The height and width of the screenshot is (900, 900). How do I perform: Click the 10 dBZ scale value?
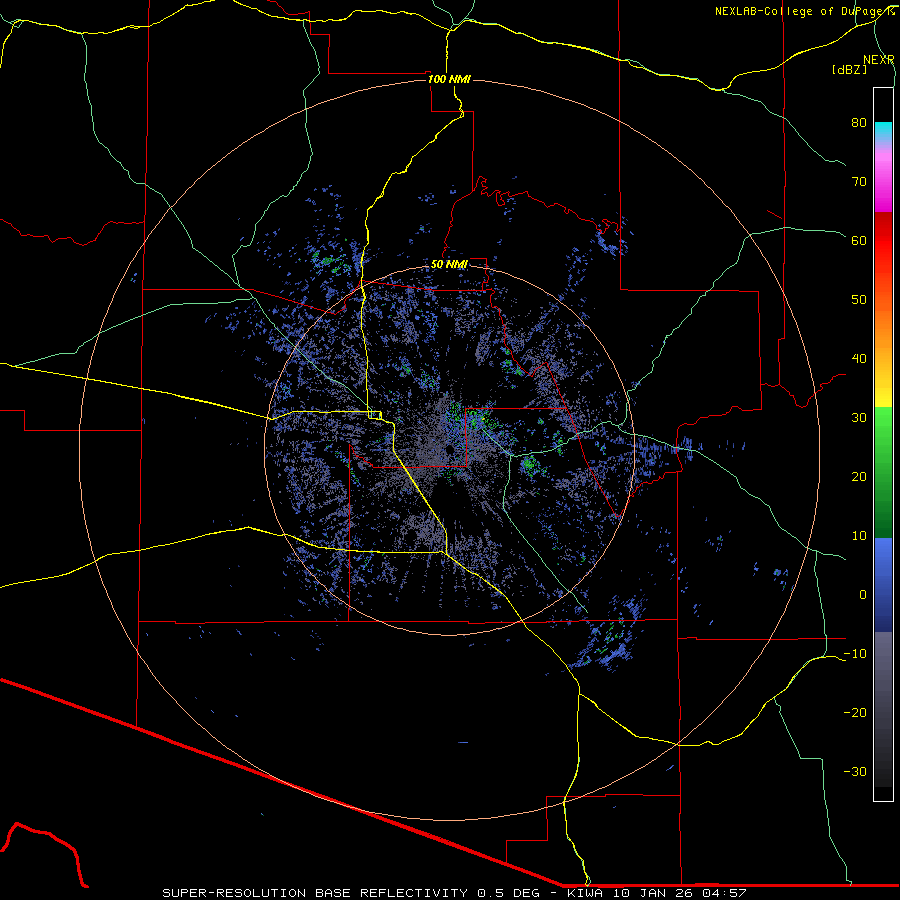859,536
